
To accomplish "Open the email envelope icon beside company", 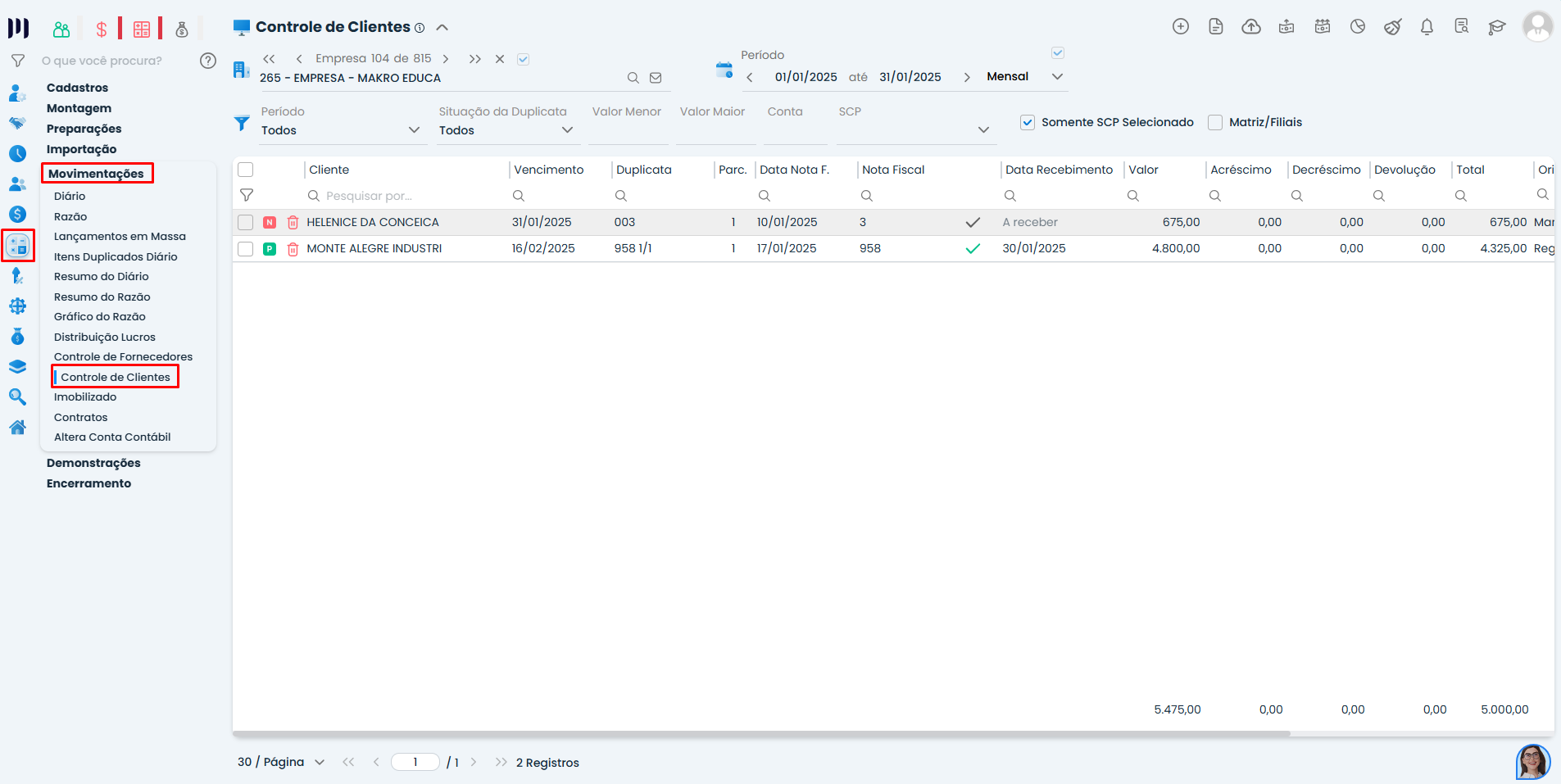I will point(656,78).
